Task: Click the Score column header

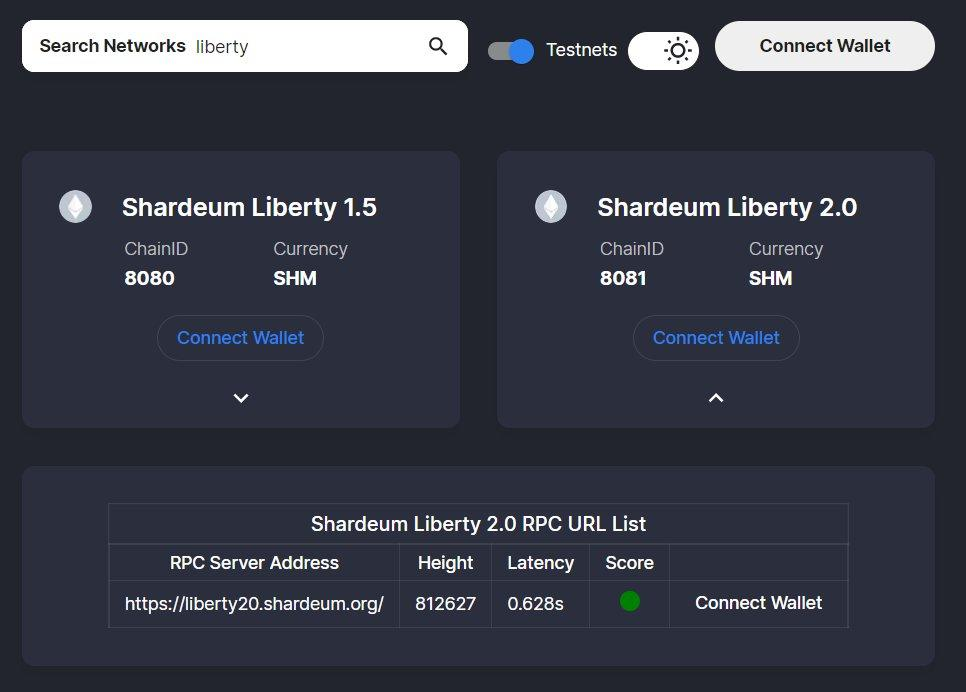Action: click(x=630, y=563)
